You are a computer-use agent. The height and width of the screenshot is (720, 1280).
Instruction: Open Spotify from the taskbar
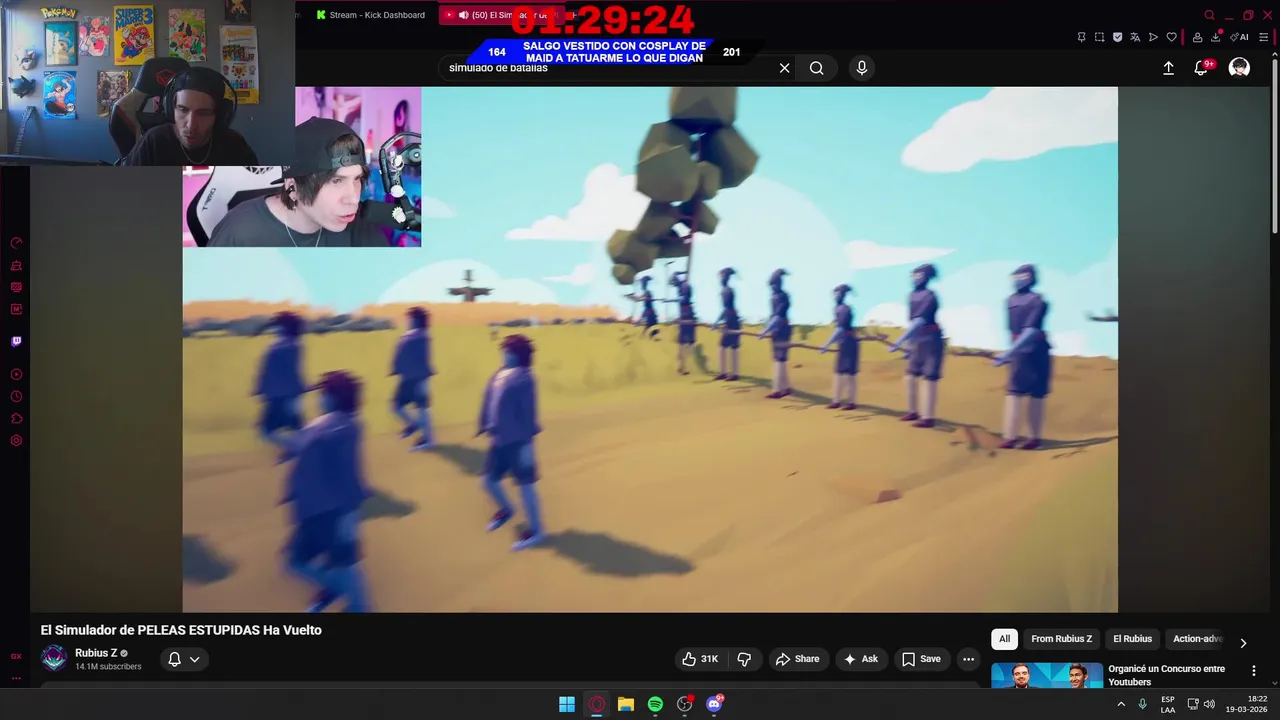[x=655, y=704]
